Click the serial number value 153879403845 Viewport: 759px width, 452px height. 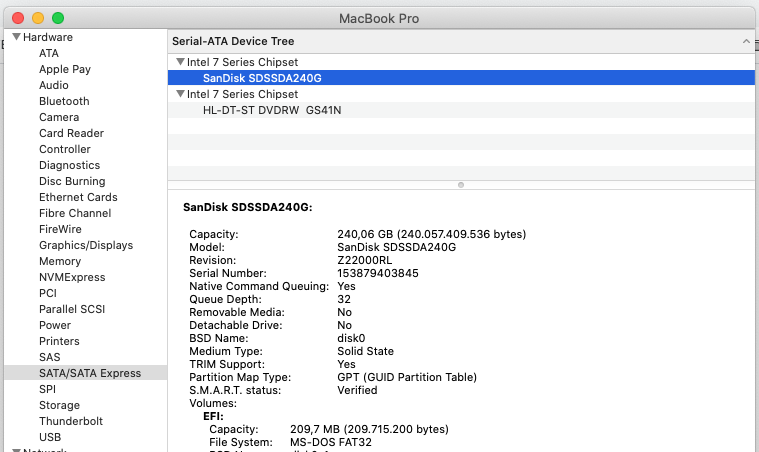[378, 273]
